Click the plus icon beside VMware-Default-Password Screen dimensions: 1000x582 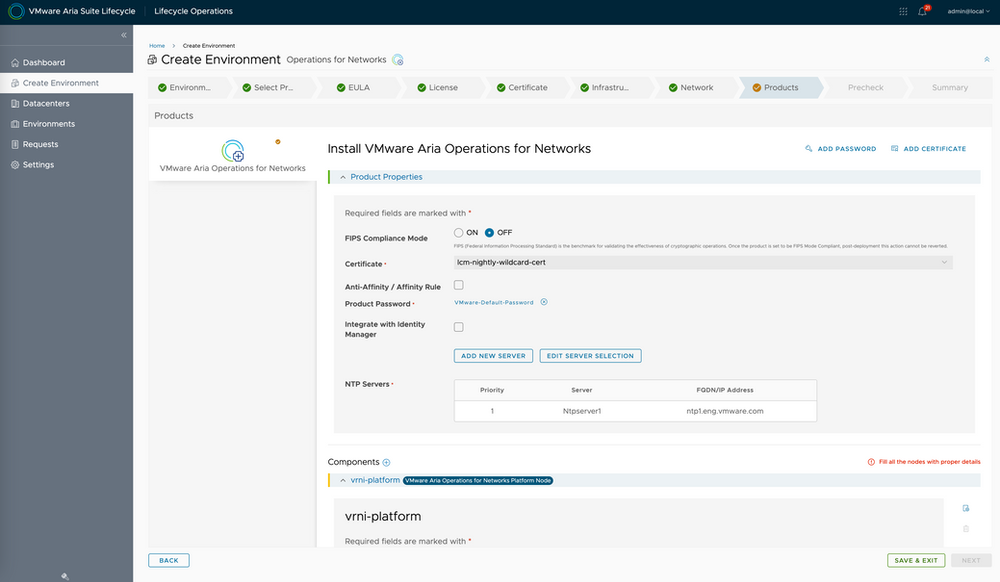click(x=544, y=302)
